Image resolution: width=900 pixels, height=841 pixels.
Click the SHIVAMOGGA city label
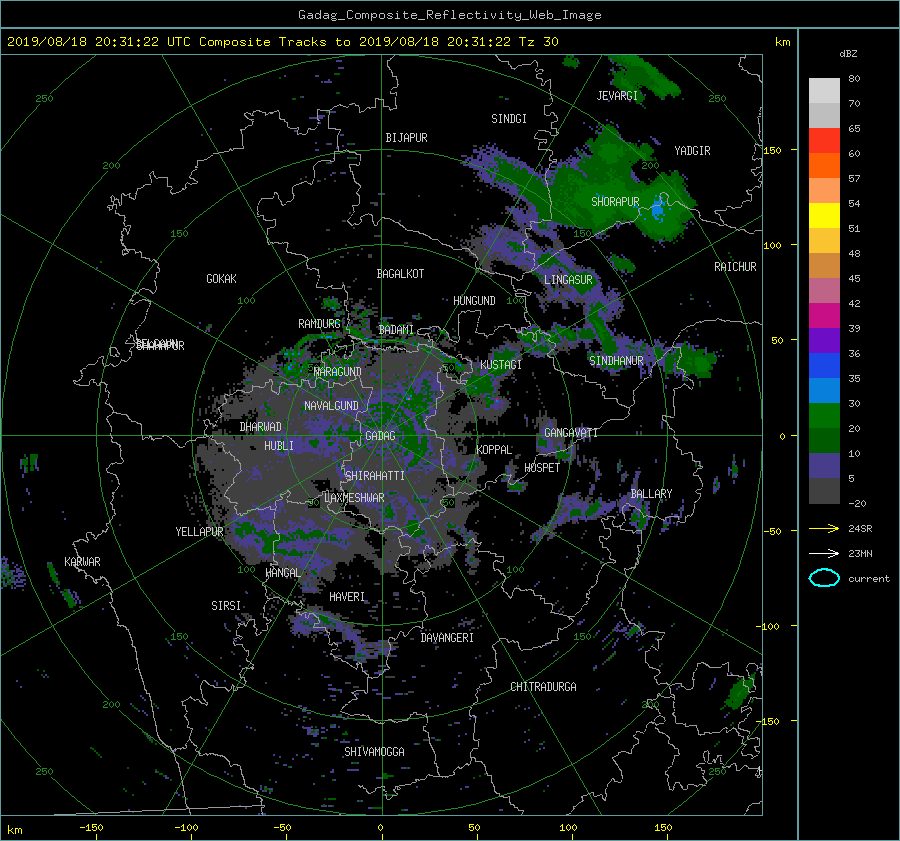374,752
